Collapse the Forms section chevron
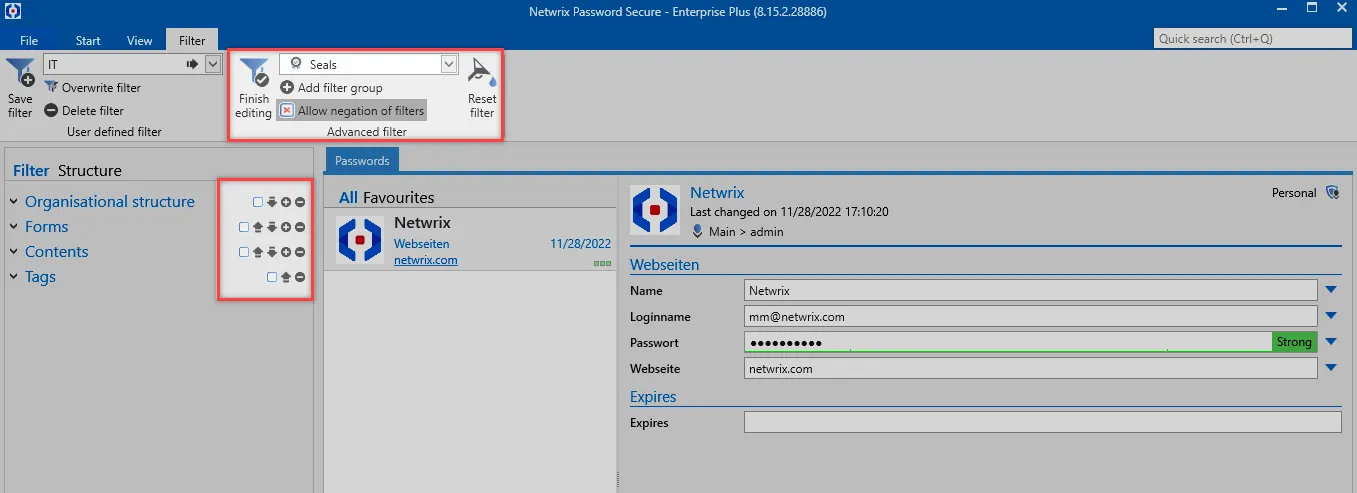This screenshot has width=1357, height=493. (14, 227)
